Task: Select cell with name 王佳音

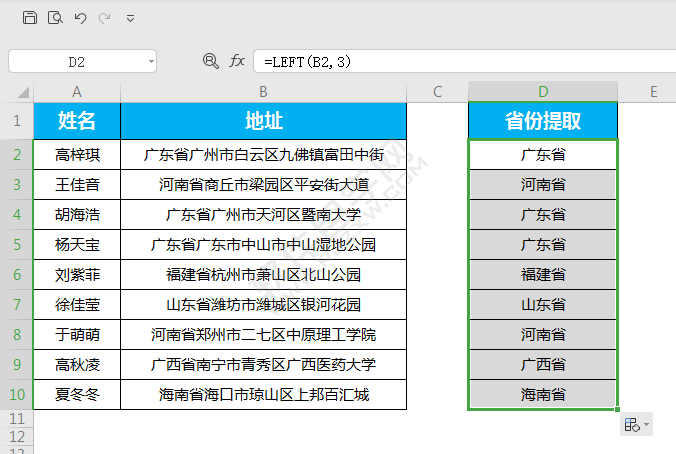Action: click(77, 185)
